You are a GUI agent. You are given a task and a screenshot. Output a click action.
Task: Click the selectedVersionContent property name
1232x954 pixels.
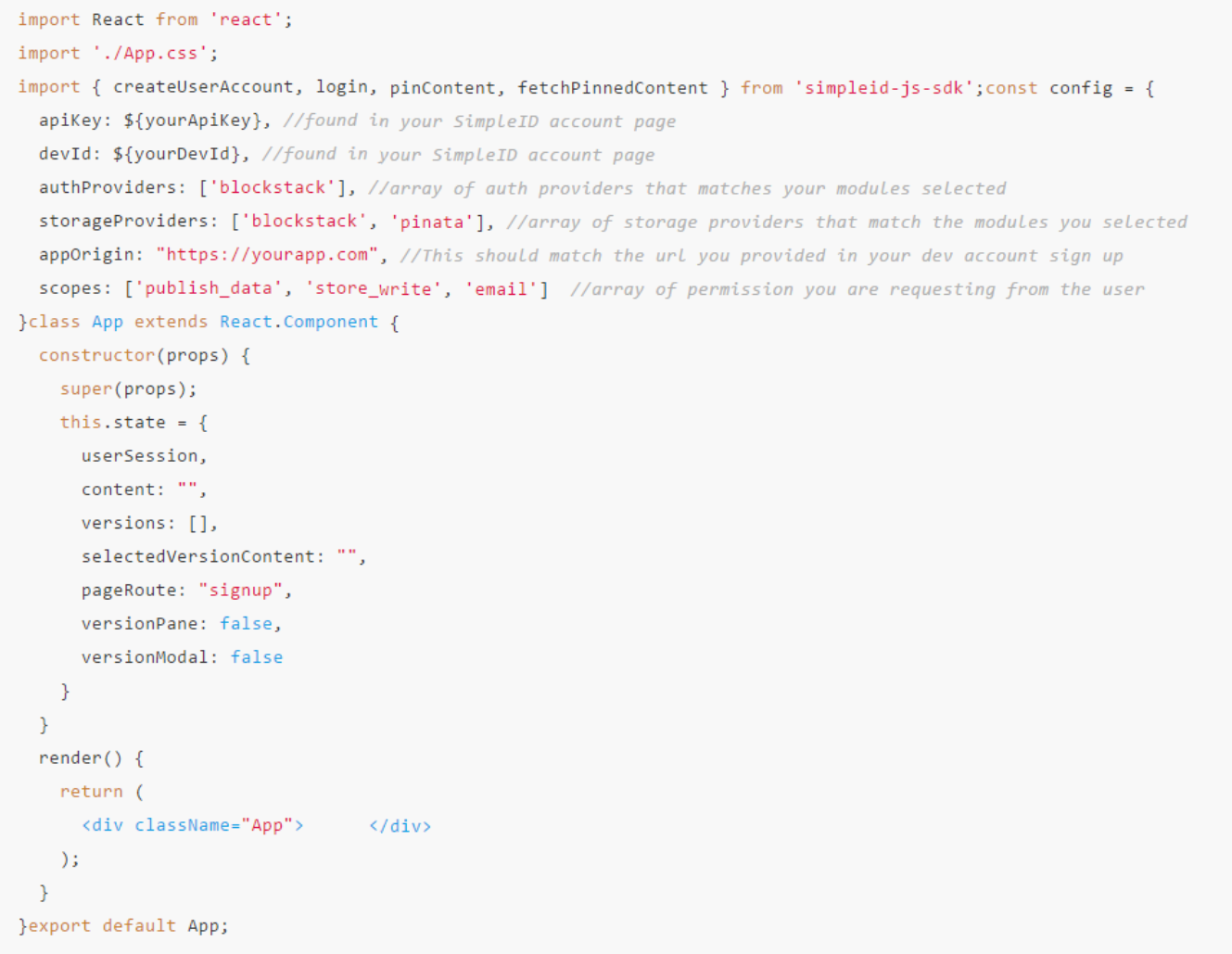(198, 556)
